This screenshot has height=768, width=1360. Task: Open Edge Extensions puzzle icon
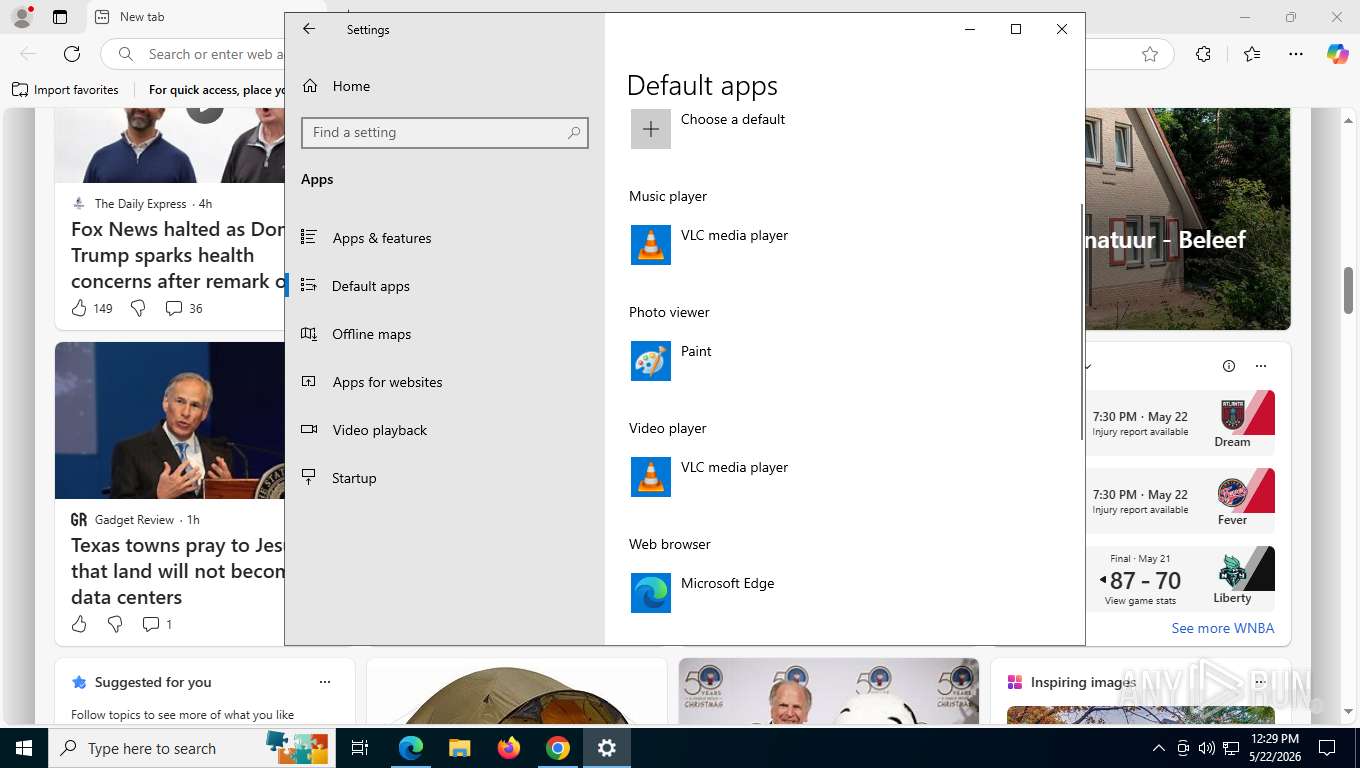1203,54
